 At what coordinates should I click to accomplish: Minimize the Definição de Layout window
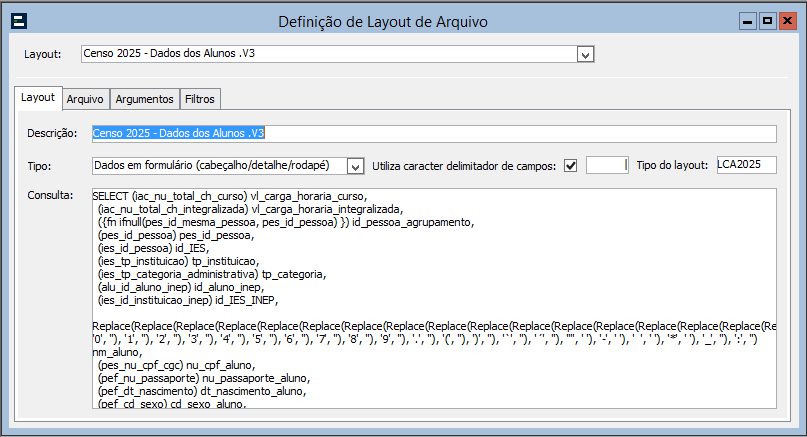[748, 21]
